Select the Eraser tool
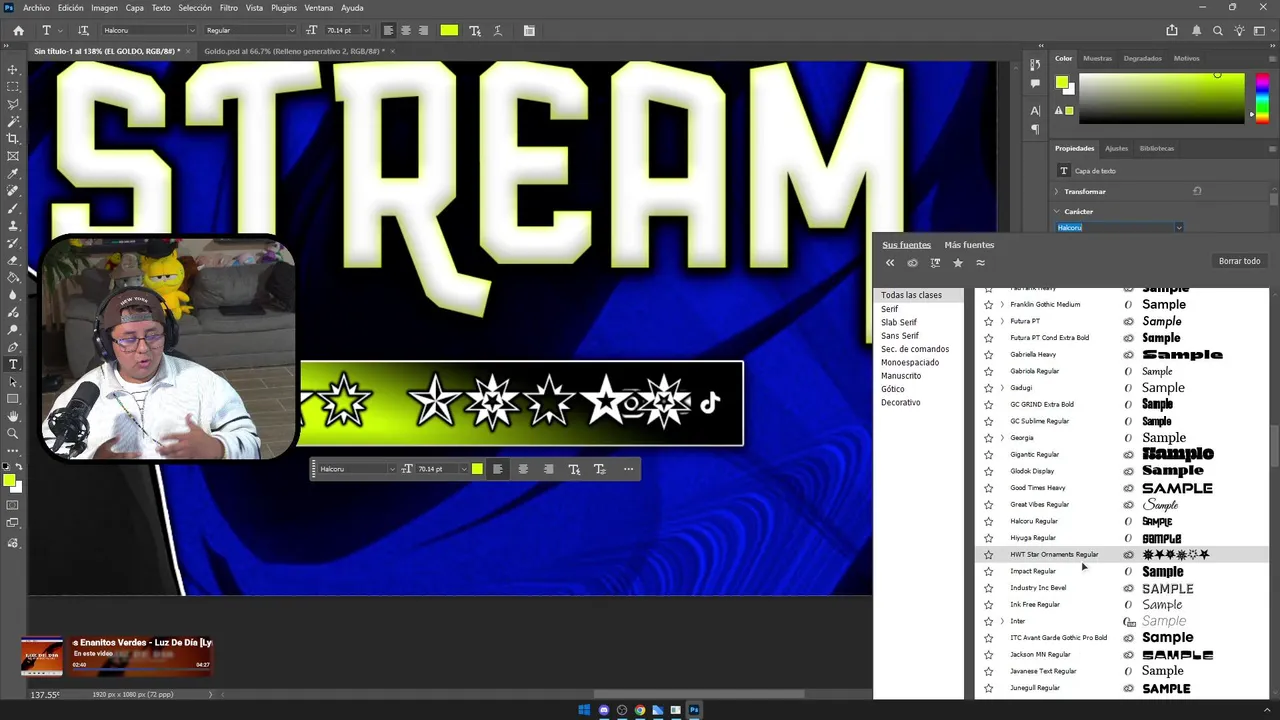 [13, 260]
